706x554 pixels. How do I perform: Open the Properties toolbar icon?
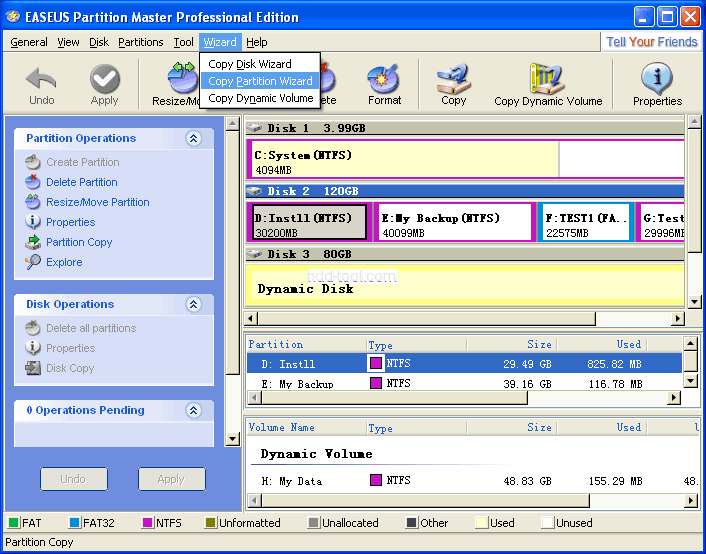[x=657, y=78]
